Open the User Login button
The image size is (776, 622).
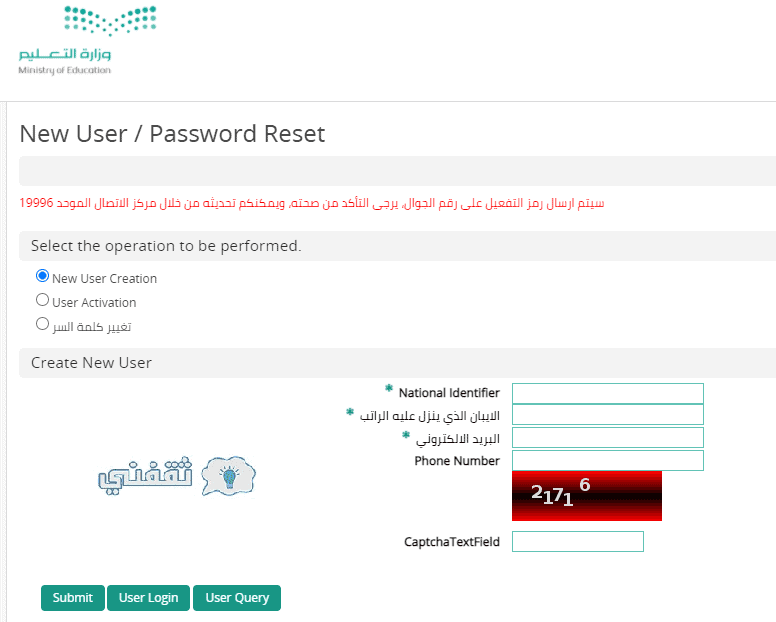(148, 598)
